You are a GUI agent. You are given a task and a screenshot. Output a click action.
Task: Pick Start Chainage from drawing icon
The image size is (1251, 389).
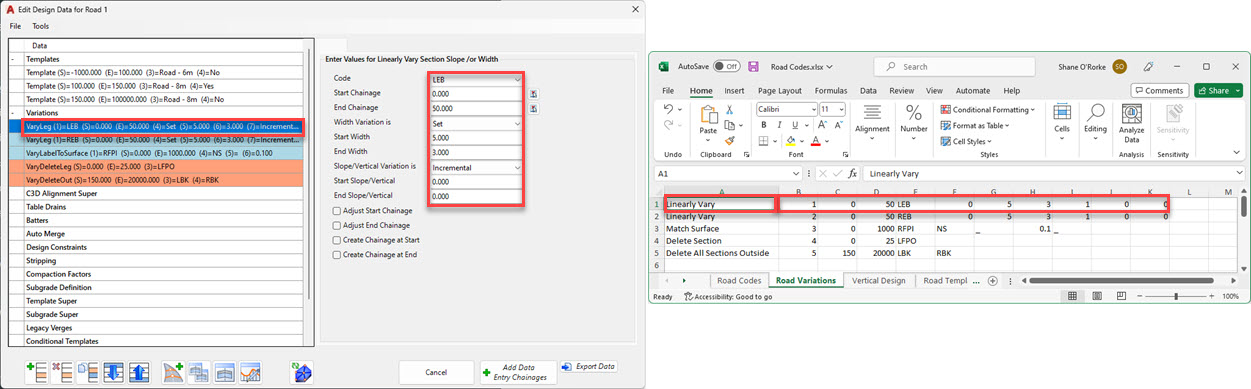point(534,94)
